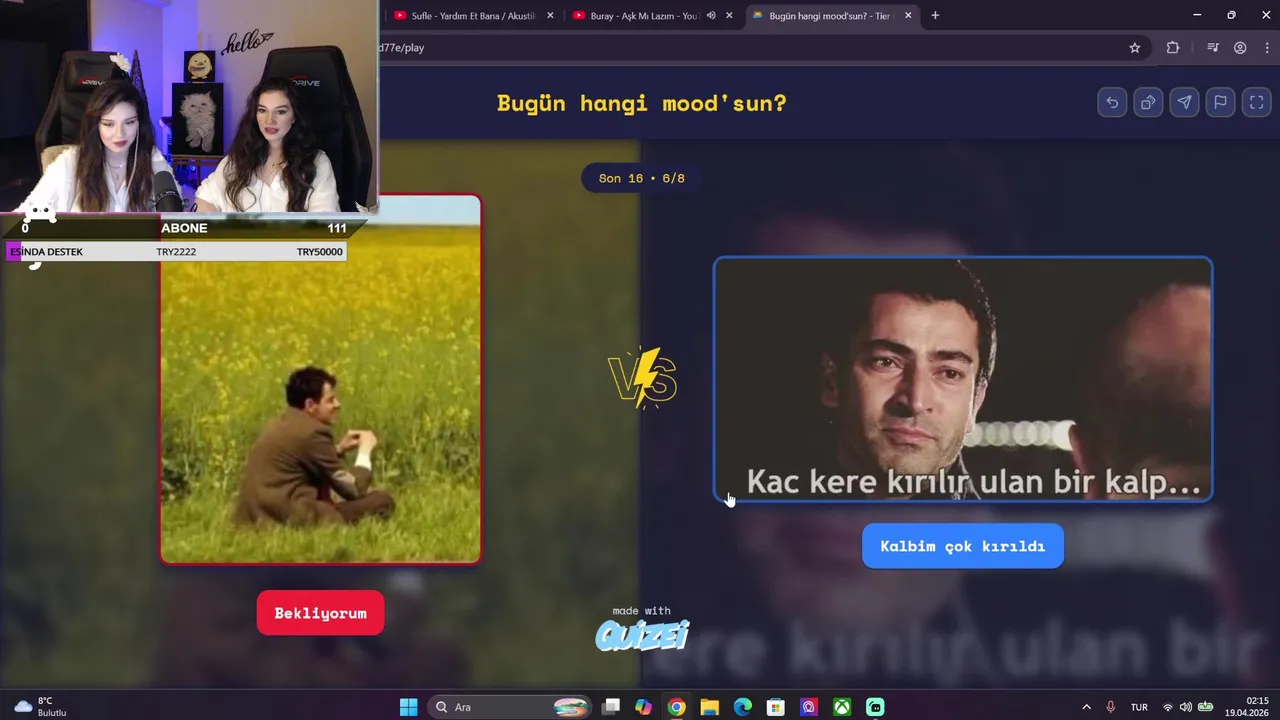Click the flag report icon
This screenshot has width=1280, height=720.
pyautogui.click(x=1220, y=103)
